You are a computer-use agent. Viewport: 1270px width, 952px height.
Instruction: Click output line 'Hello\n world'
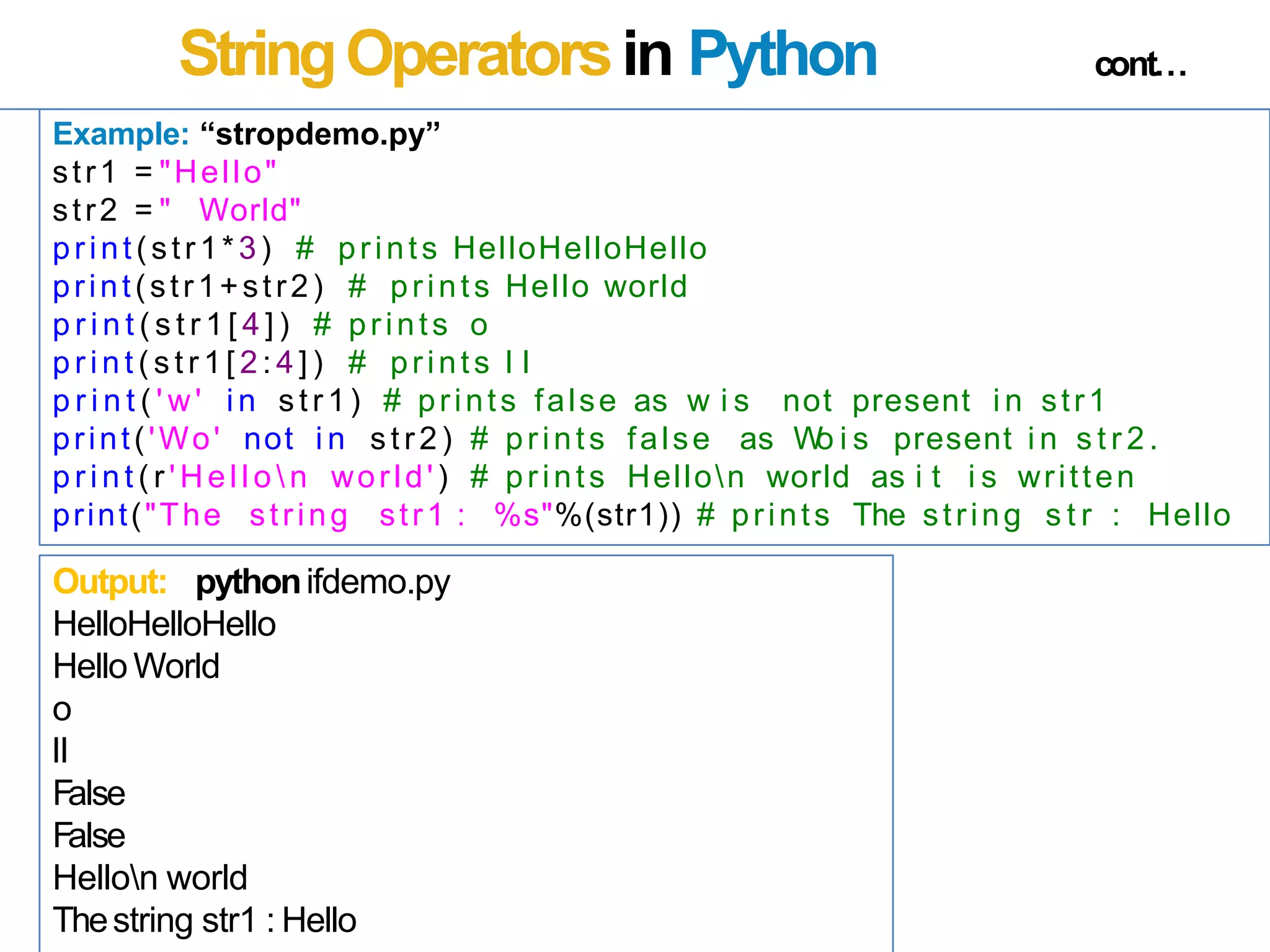[150, 878]
